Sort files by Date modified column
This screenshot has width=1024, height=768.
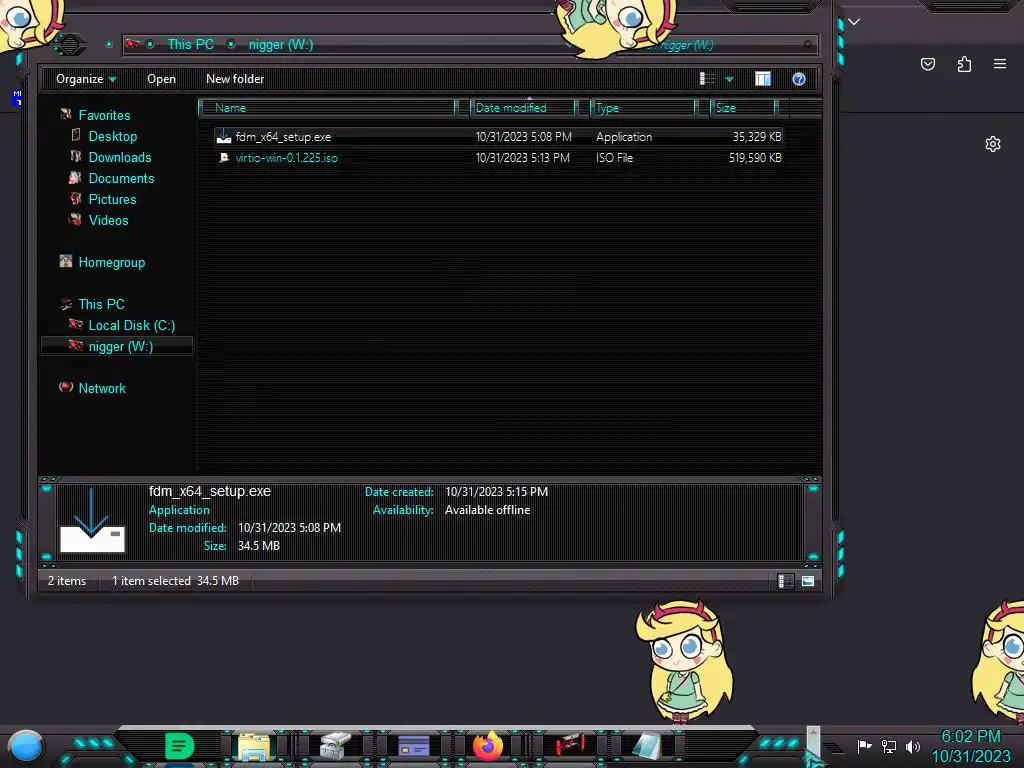(x=523, y=108)
